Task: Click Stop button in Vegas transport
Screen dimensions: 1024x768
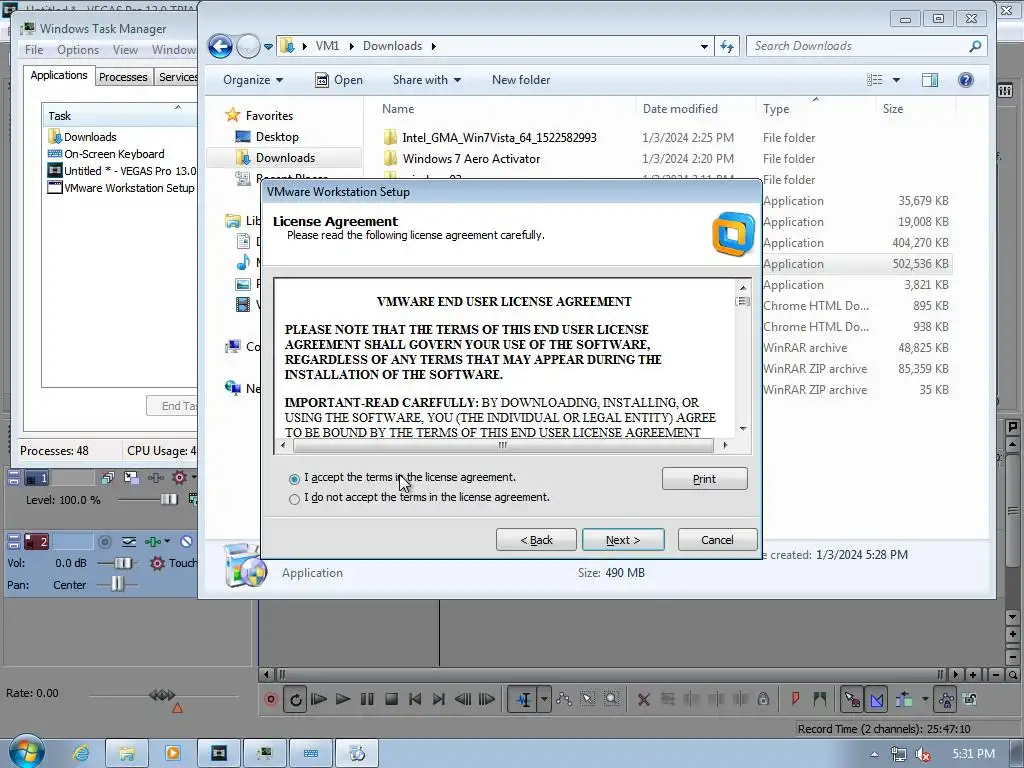Action: pyautogui.click(x=391, y=699)
